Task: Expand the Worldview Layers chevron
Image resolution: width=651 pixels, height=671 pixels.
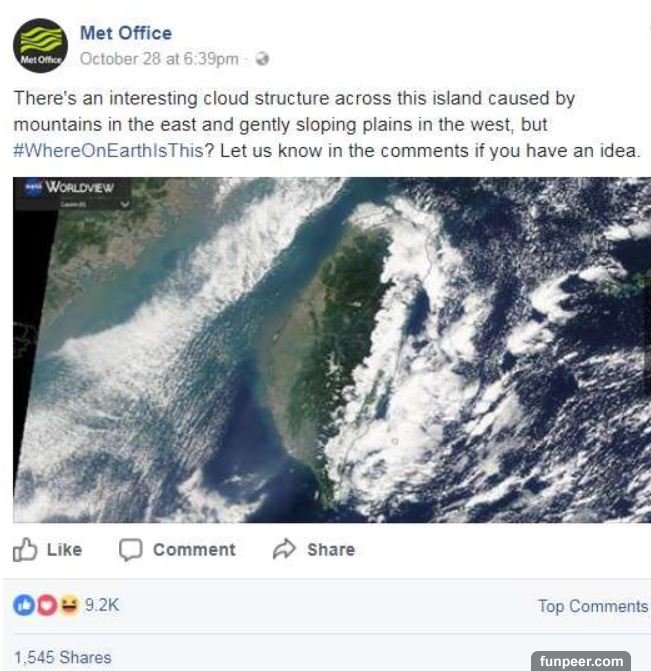Action: [124, 203]
